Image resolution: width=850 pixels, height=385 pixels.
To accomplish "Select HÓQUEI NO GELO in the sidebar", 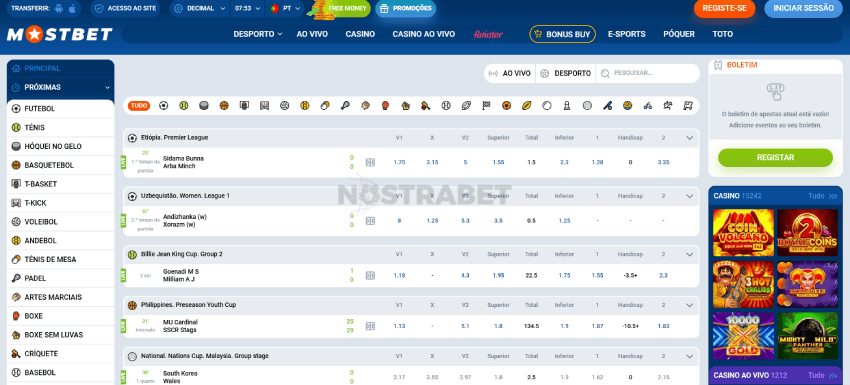I will (x=60, y=146).
